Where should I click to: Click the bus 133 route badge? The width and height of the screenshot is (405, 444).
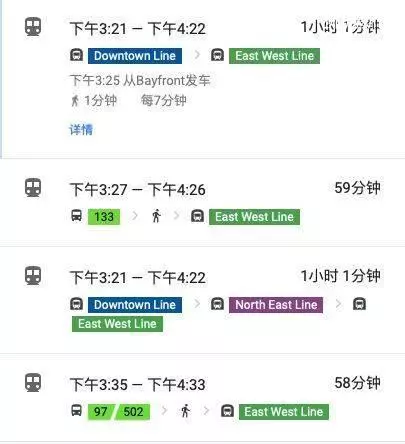pyautogui.click(x=104, y=217)
